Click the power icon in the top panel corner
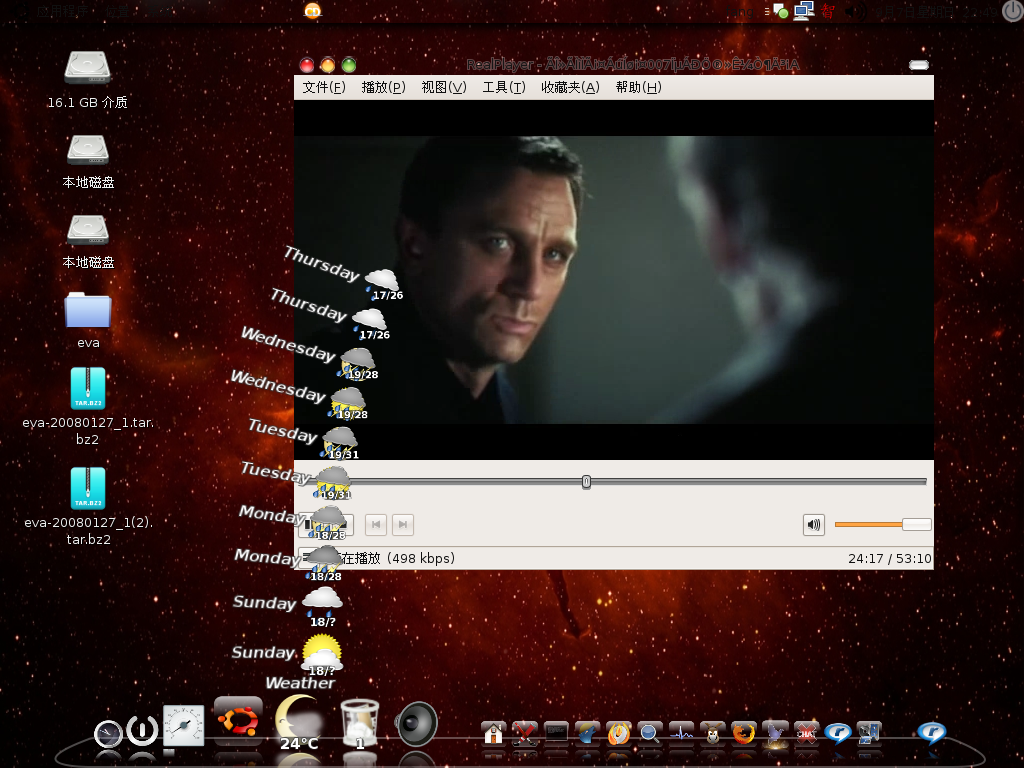 point(1013,11)
